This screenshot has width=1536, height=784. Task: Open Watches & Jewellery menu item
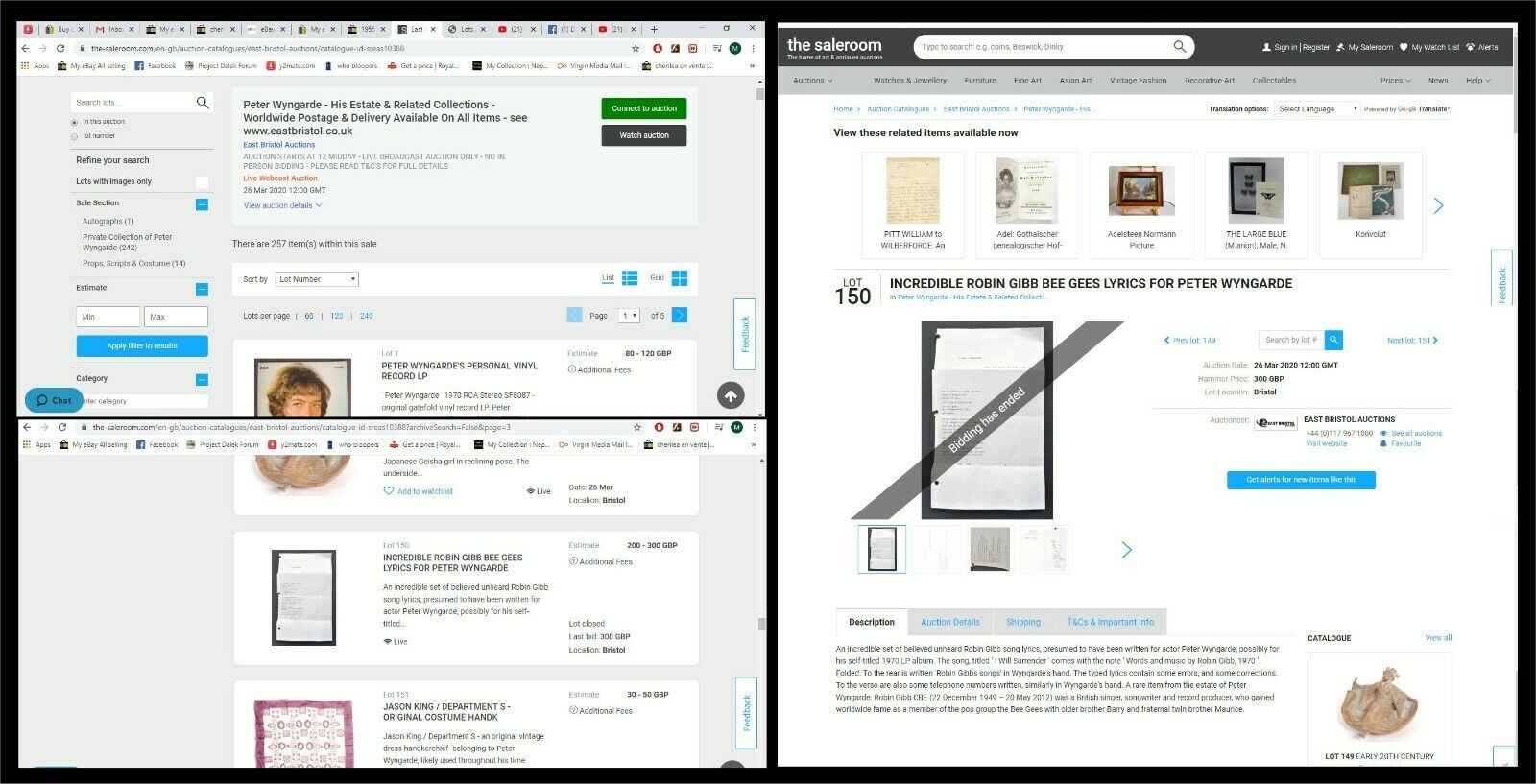coord(910,81)
